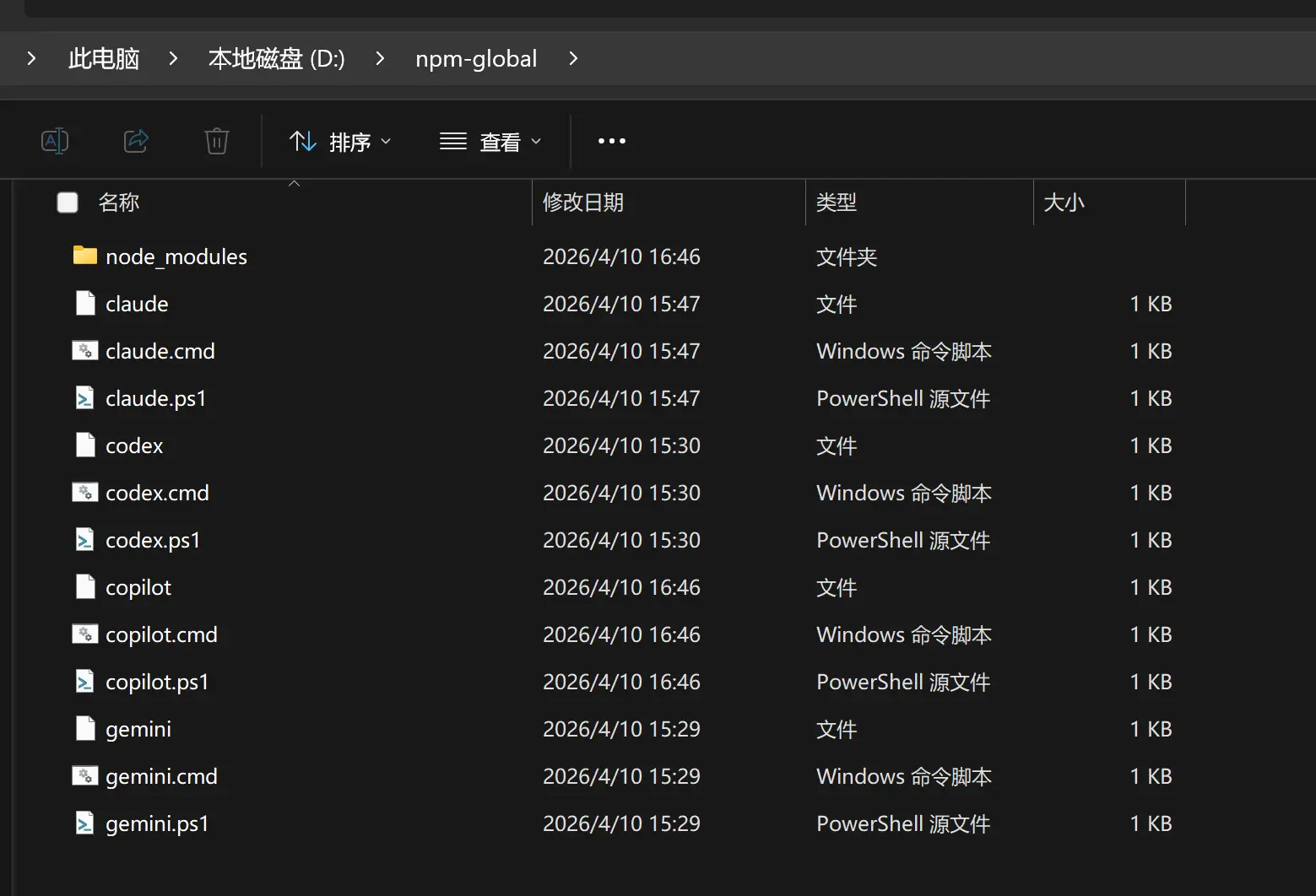The height and width of the screenshot is (896, 1316).
Task: Select the codex.ps1 PowerShell icon
Action: click(x=85, y=539)
